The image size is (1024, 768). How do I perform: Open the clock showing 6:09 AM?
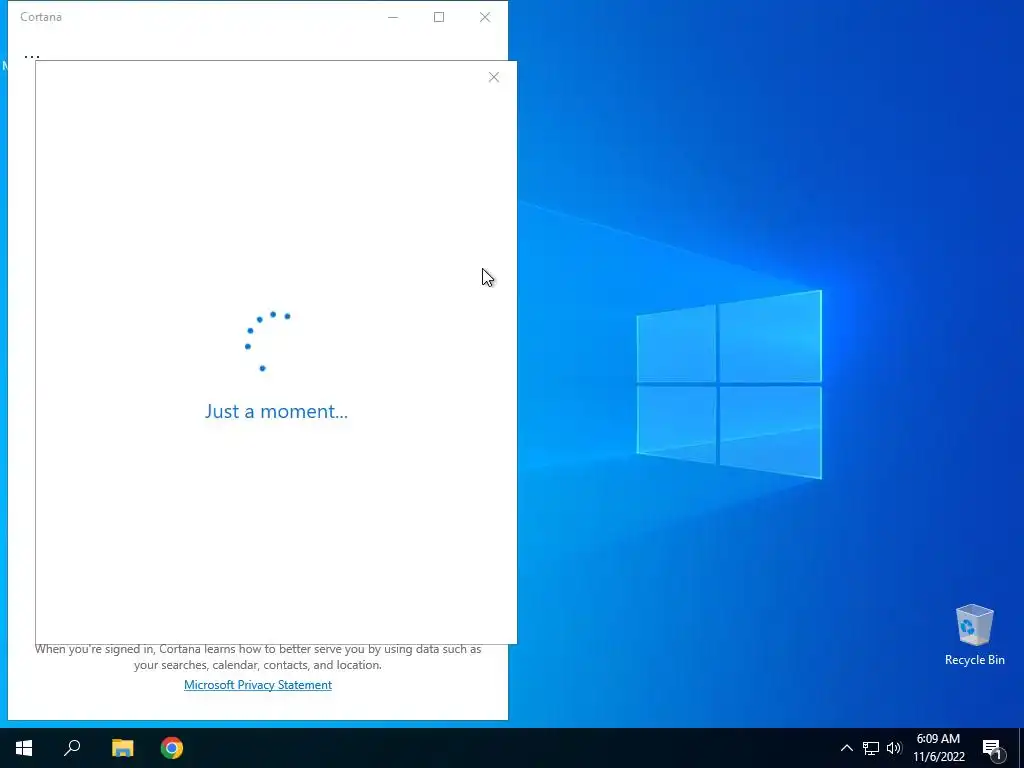click(938, 748)
